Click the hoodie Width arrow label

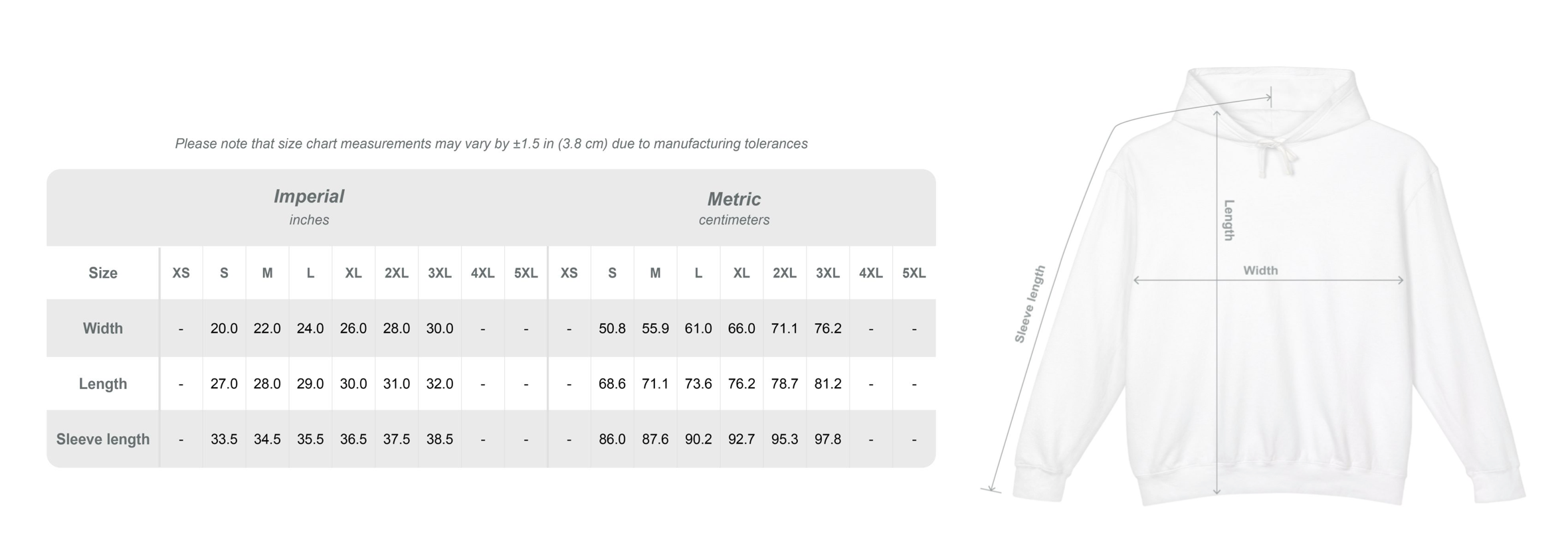(x=1260, y=270)
